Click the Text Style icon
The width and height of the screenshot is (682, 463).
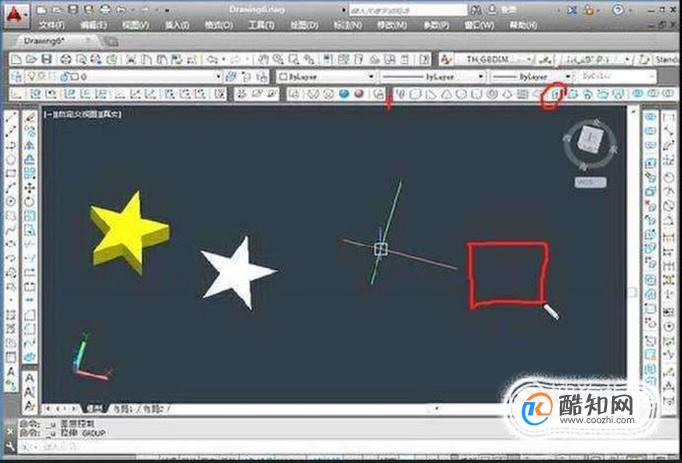point(445,59)
